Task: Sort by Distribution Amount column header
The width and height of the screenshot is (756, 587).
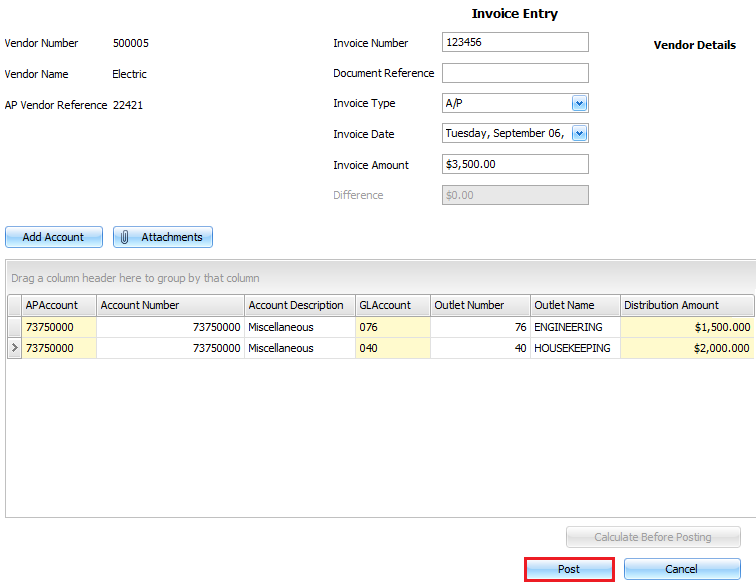Action: pyautogui.click(x=686, y=305)
